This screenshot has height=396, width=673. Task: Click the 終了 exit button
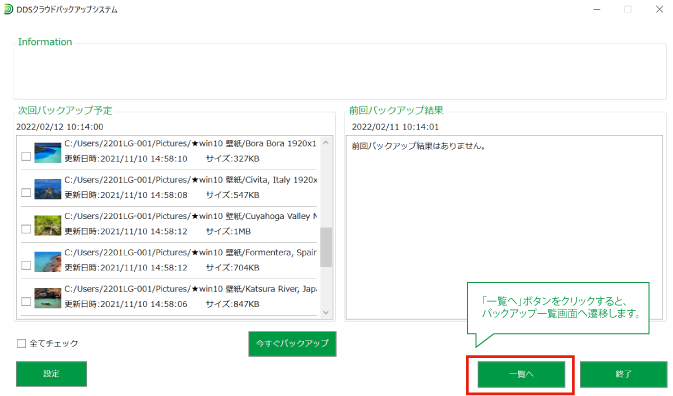623,374
